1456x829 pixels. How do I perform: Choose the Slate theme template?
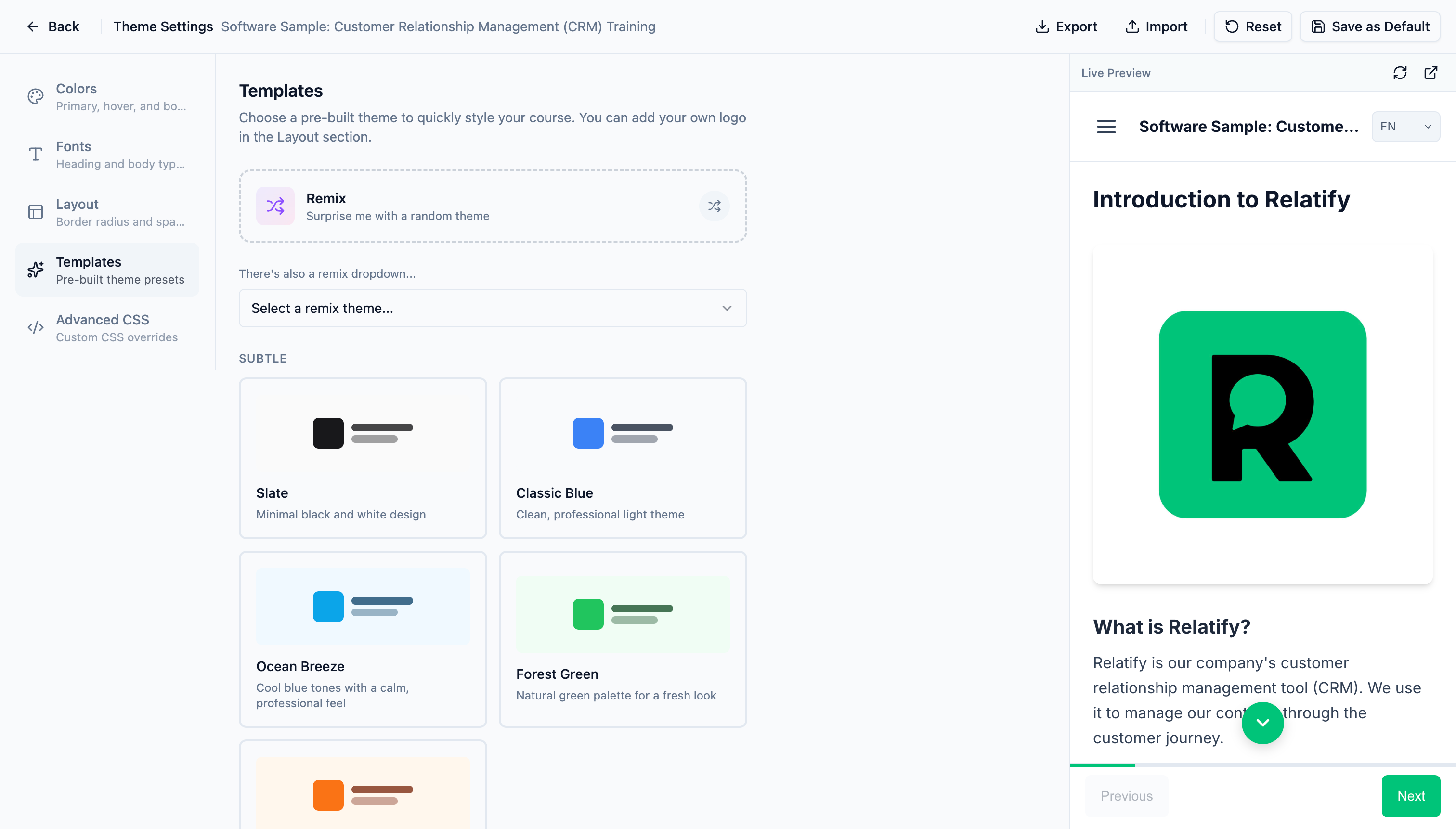pyautogui.click(x=363, y=458)
